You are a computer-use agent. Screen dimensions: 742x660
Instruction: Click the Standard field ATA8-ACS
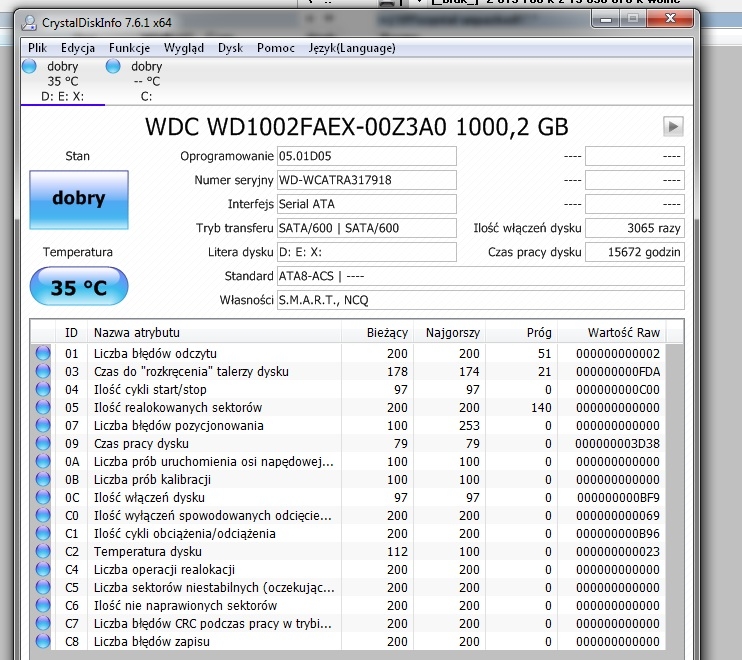[x=481, y=276]
